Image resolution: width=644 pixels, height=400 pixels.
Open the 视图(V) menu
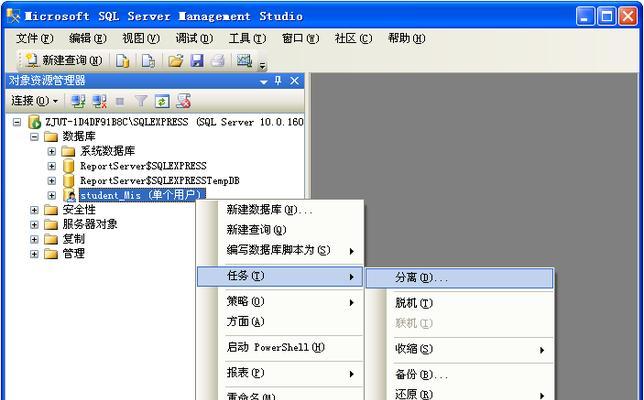(141, 38)
